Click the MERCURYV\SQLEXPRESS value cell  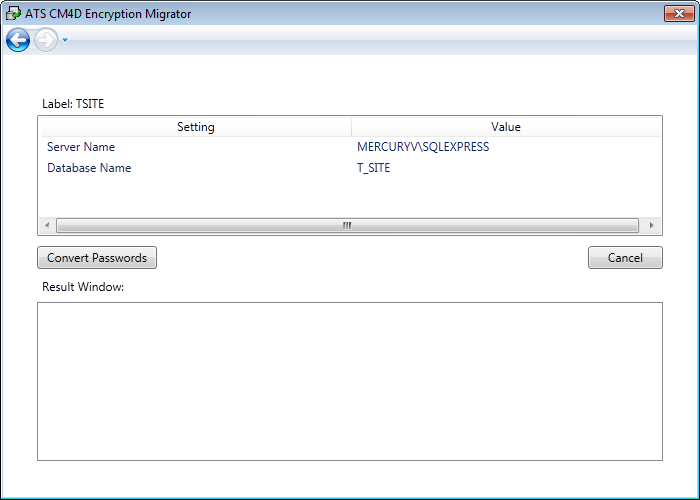click(422, 147)
